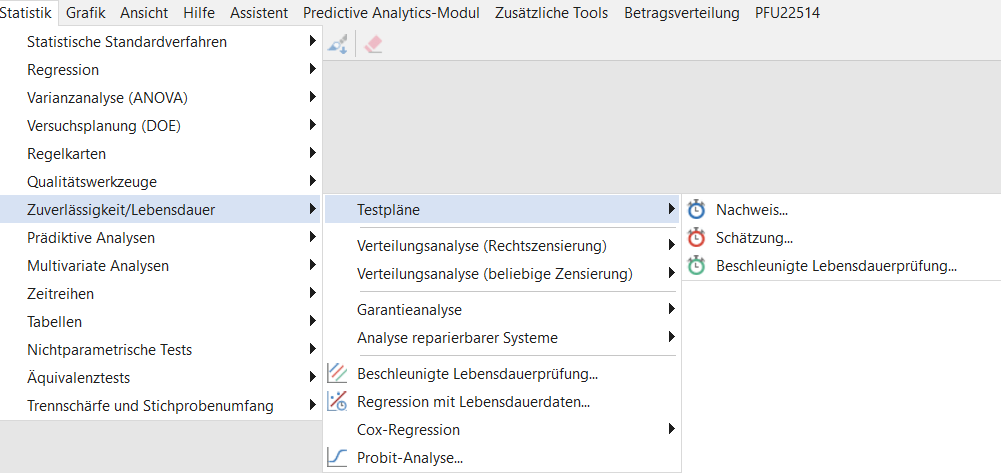This screenshot has height=473, width=1001.
Task: Expand the Regelkarten submenu arrow
Action: 312,153
